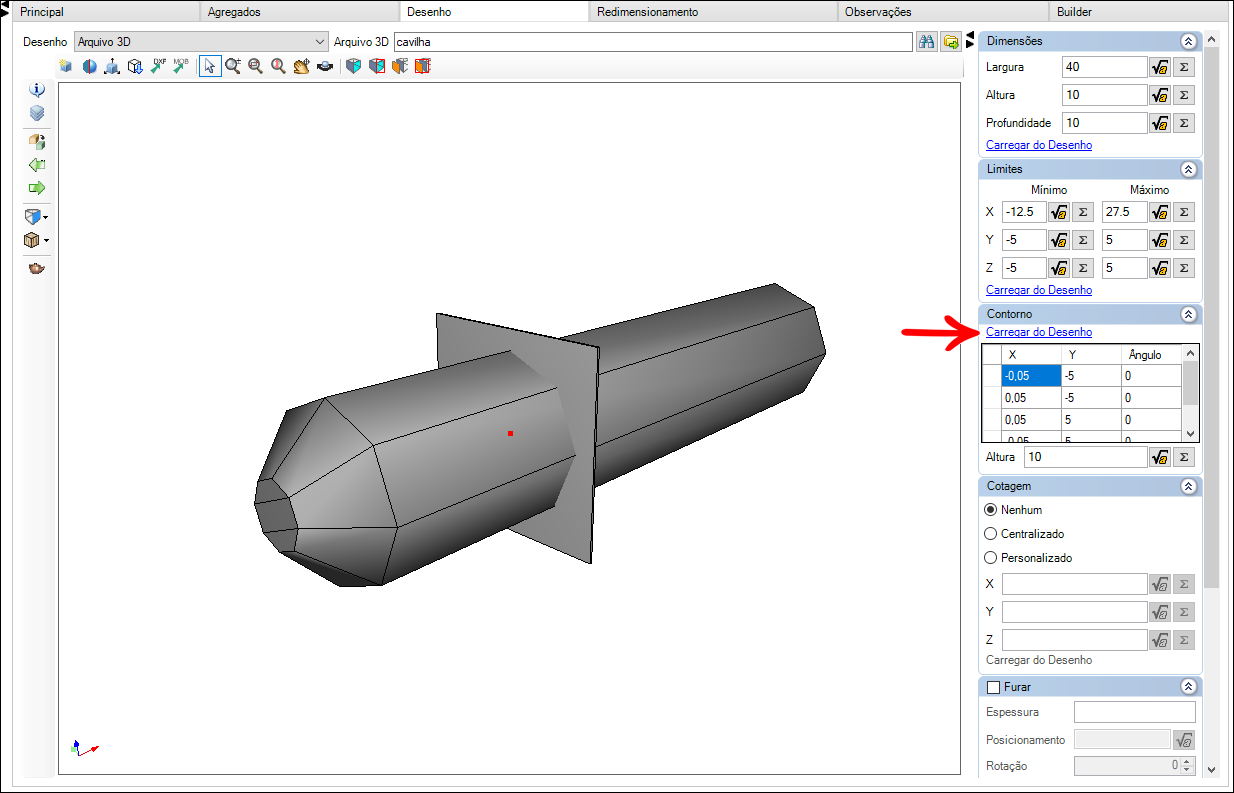The image size is (1234, 793).
Task: Click the orange cube section icon
Action: [x=399, y=66]
